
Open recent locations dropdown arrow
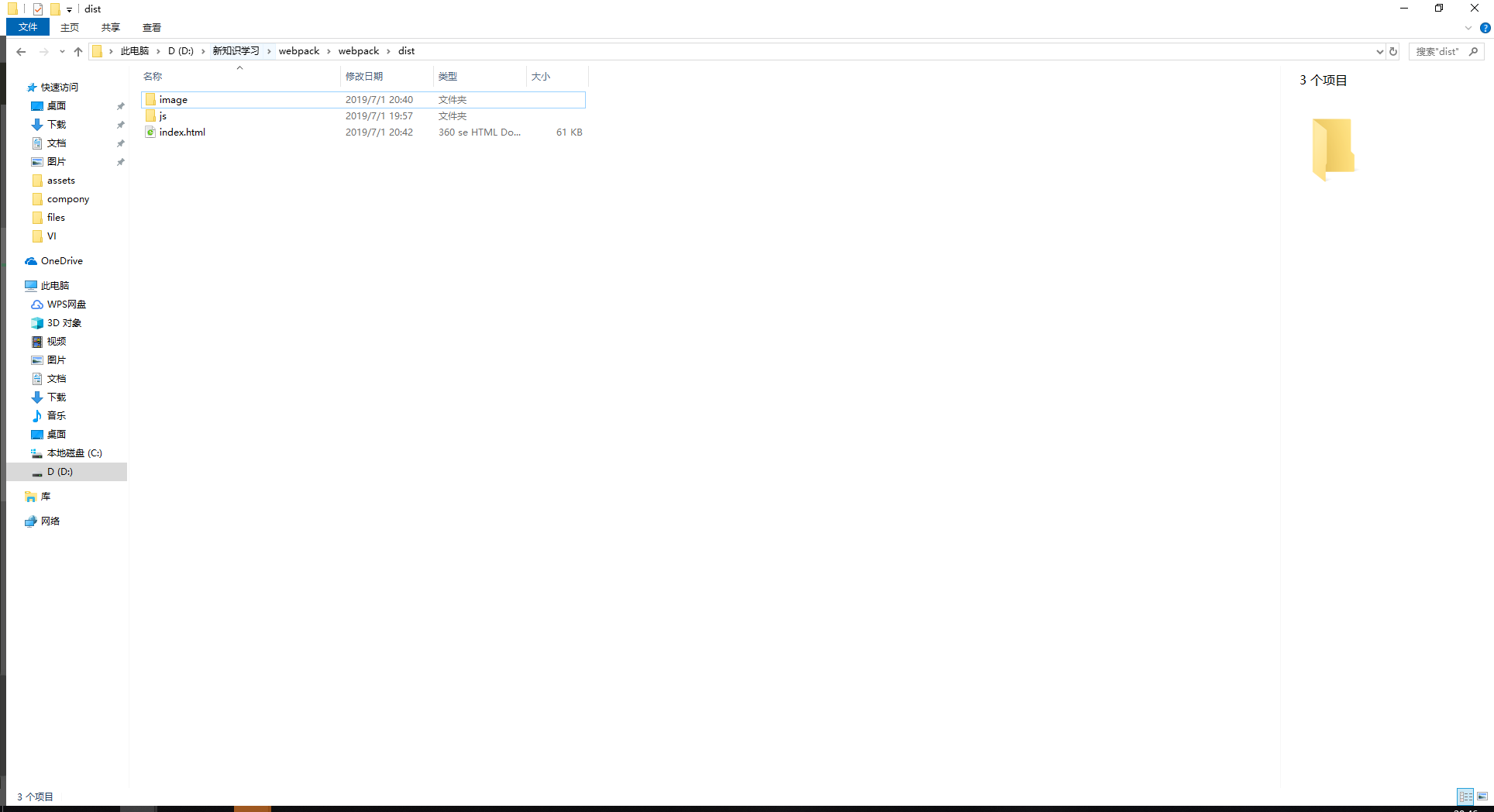pos(62,51)
